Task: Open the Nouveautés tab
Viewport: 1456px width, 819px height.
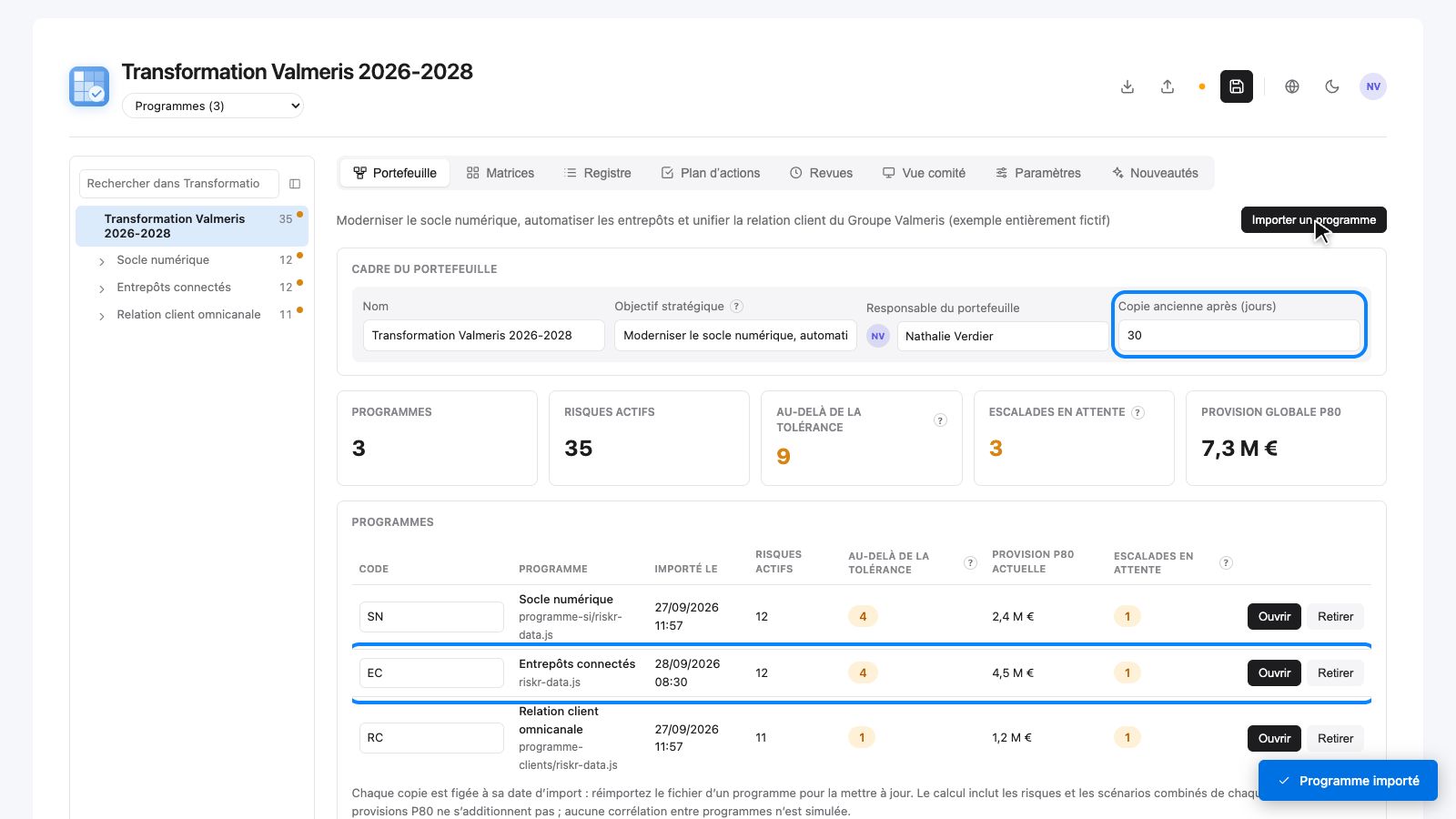Action: [1155, 173]
